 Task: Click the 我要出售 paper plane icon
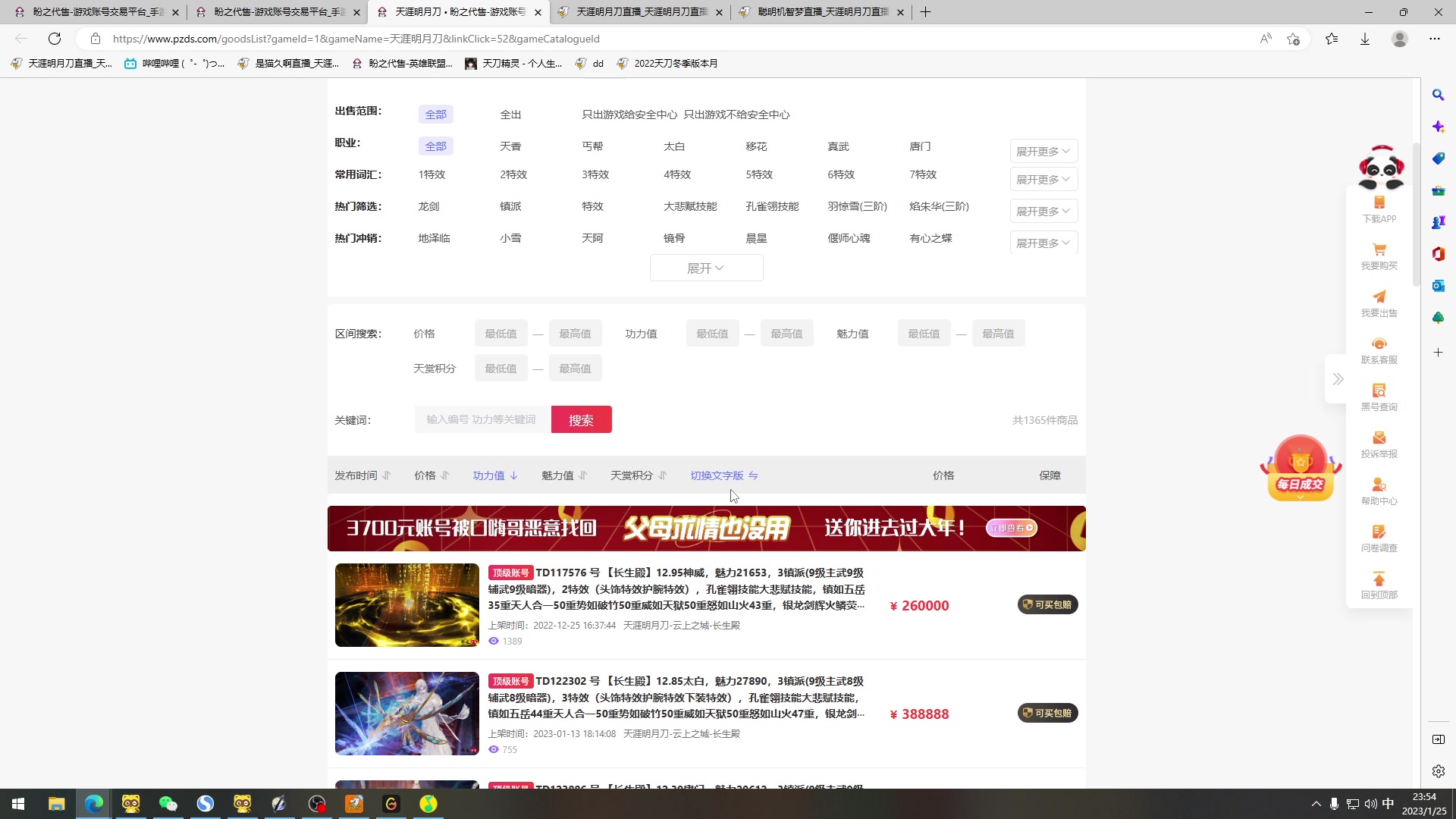point(1379,303)
